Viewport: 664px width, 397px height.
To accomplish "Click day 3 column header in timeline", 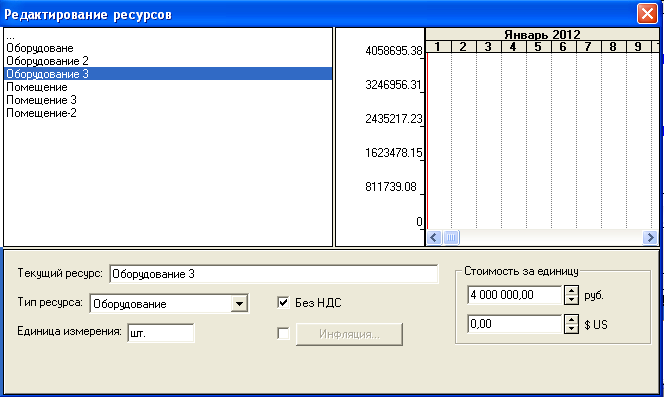I will (x=488, y=47).
